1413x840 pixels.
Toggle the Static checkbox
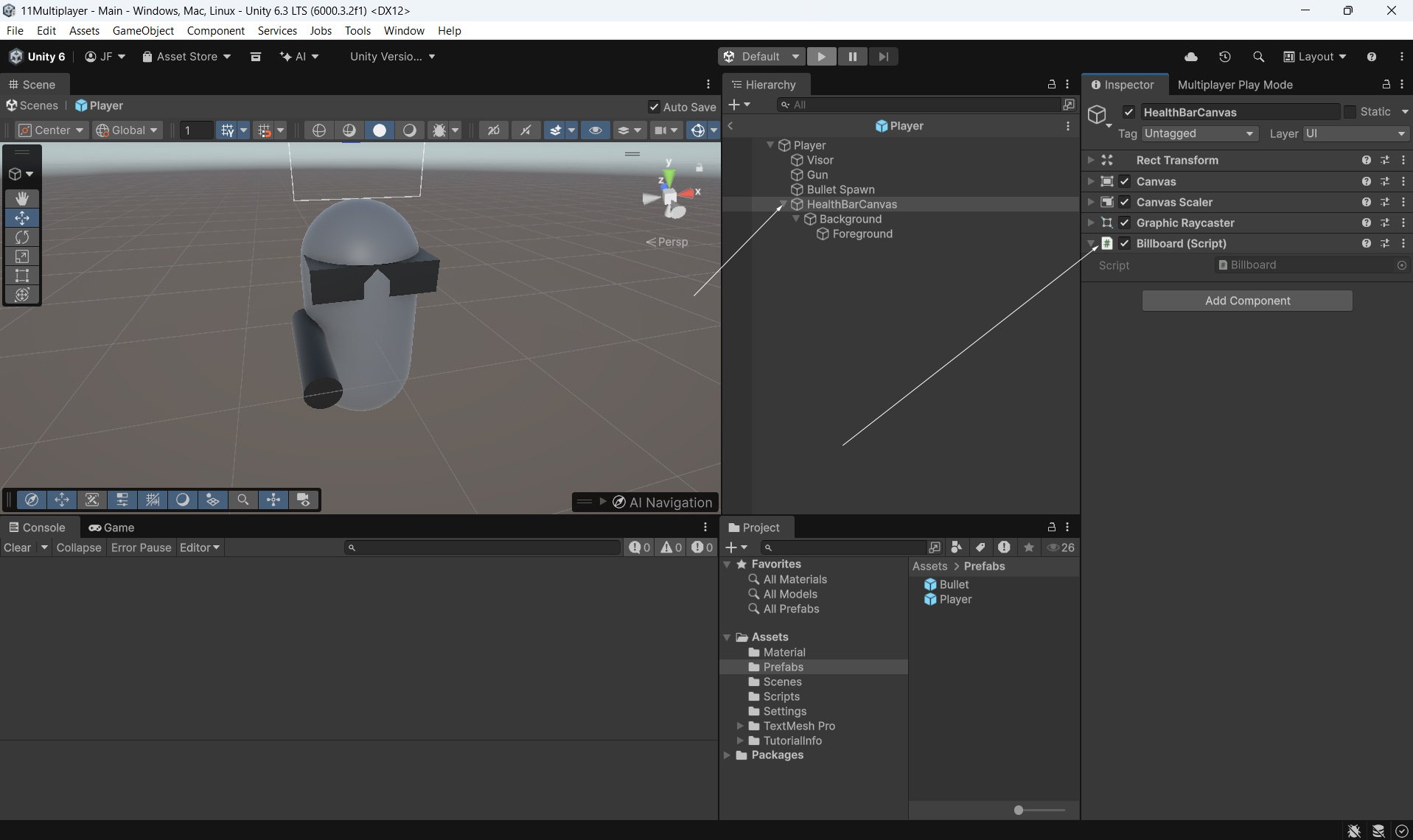tap(1350, 112)
